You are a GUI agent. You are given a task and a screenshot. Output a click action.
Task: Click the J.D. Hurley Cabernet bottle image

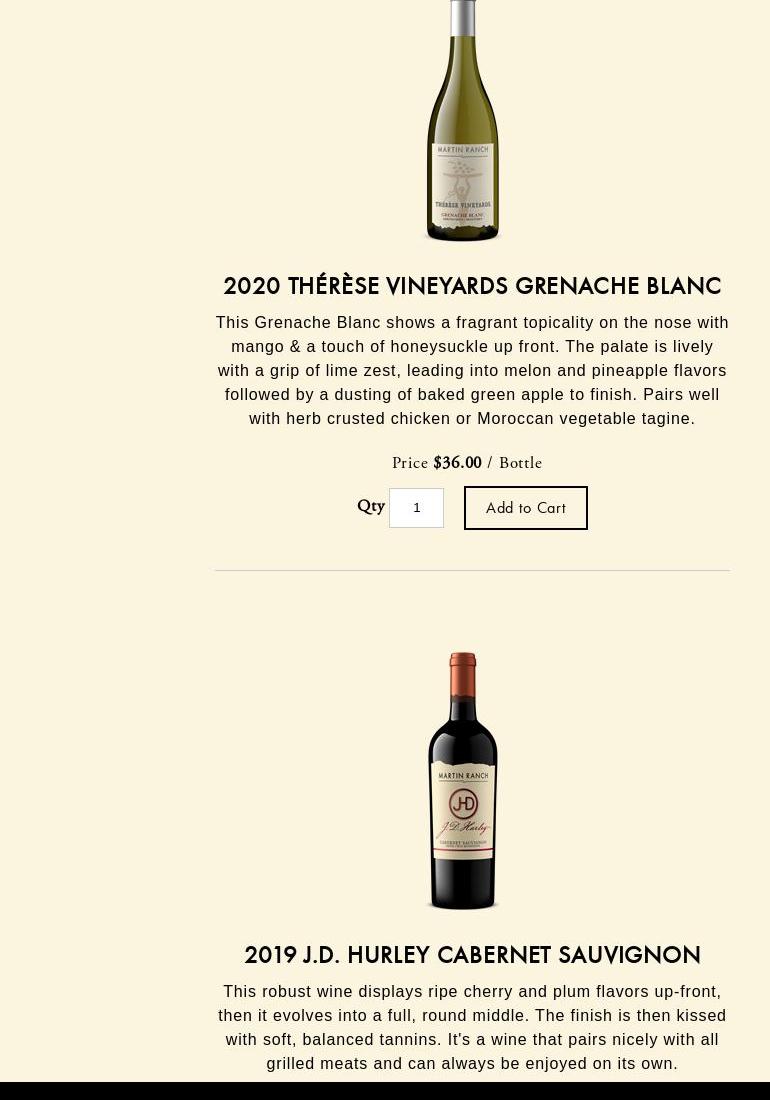pos(462,780)
